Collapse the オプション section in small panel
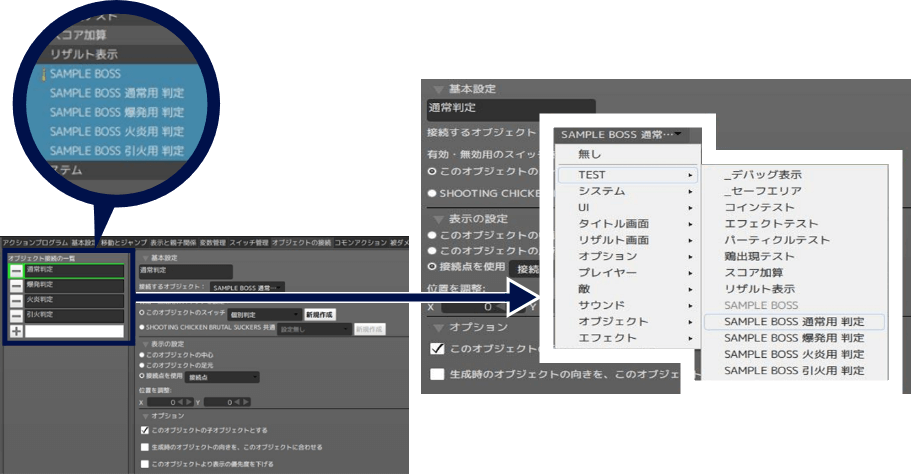911x474 pixels. pos(146,415)
